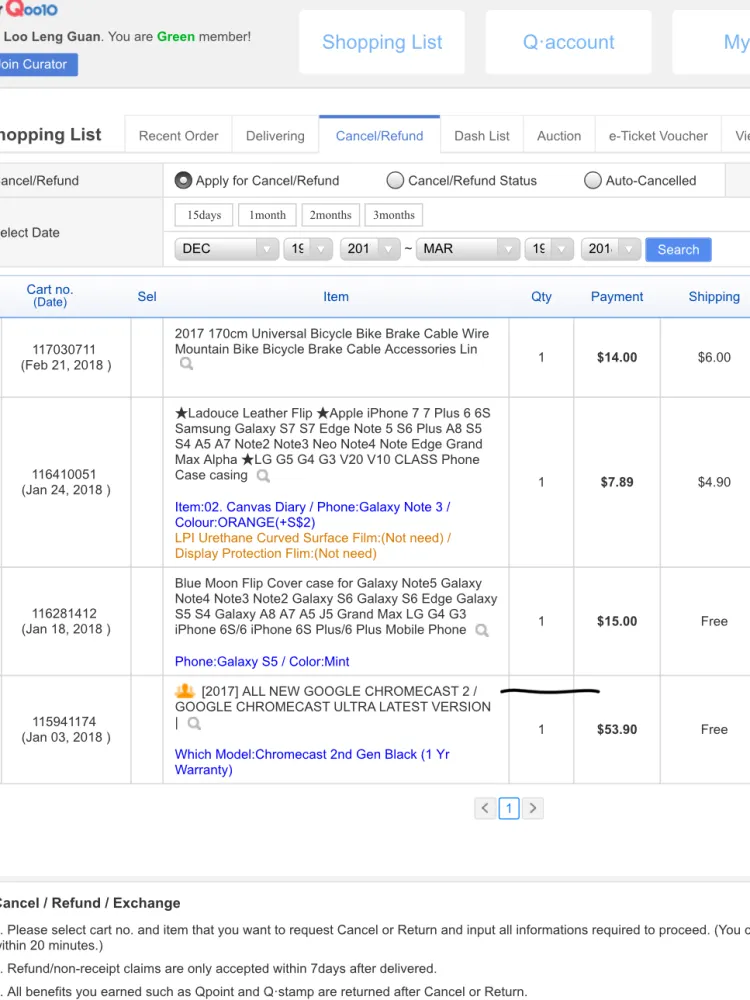Select Apply for Cancel/Refund radio option
The height and width of the screenshot is (1000, 750).
click(x=183, y=181)
